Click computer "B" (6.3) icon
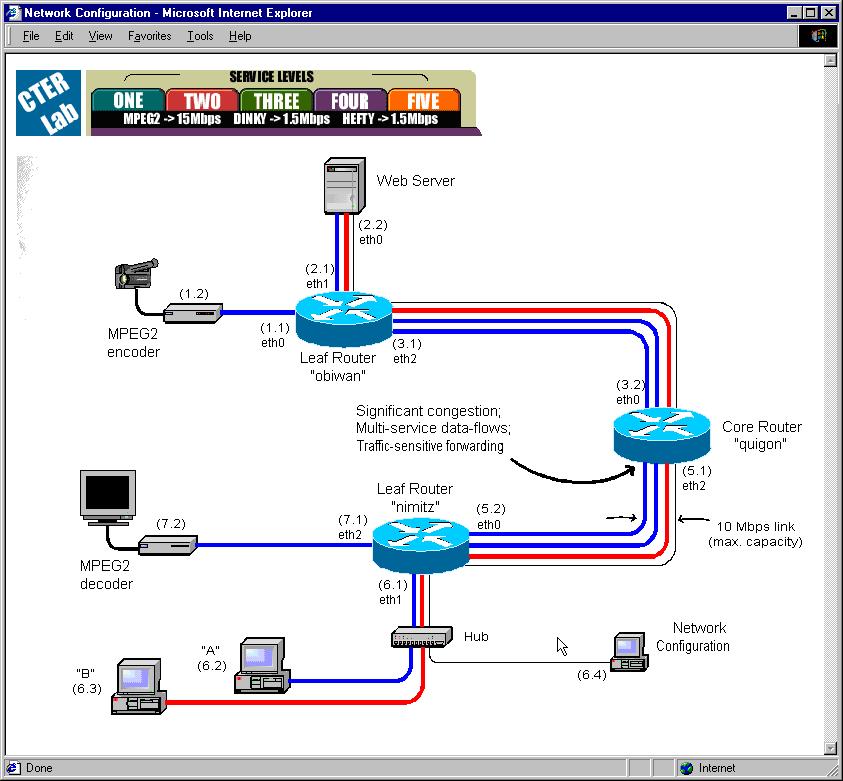This screenshot has height=781, width=843. pyautogui.click(x=140, y=687)
